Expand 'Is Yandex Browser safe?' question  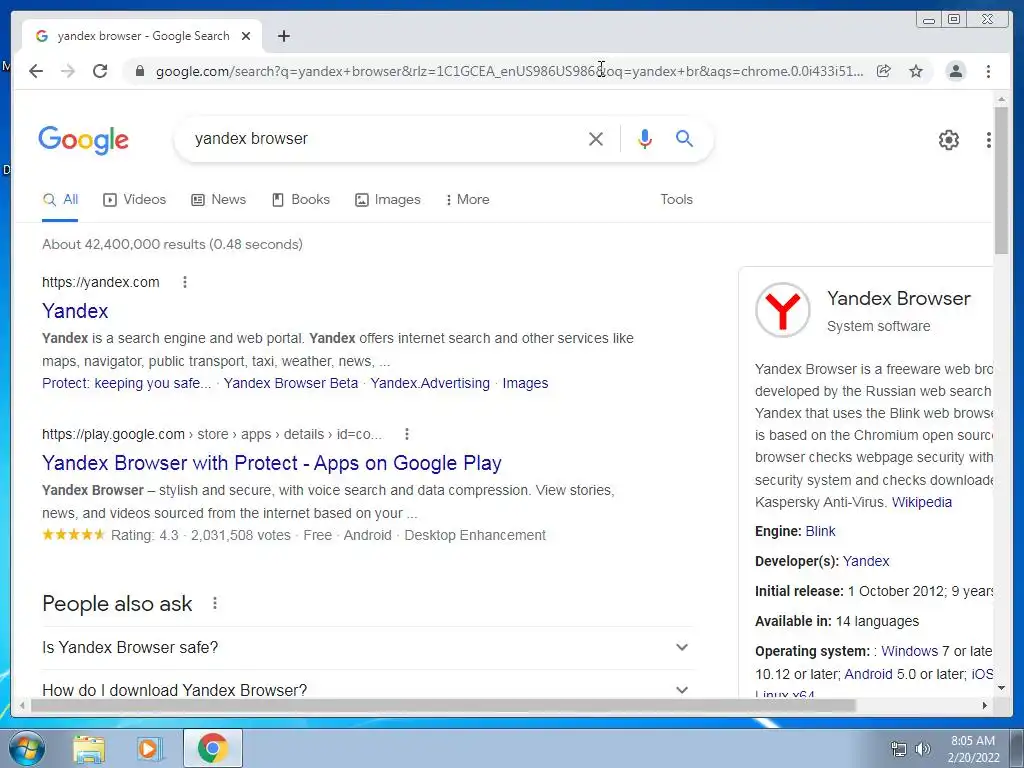click(x=367, y=647)
